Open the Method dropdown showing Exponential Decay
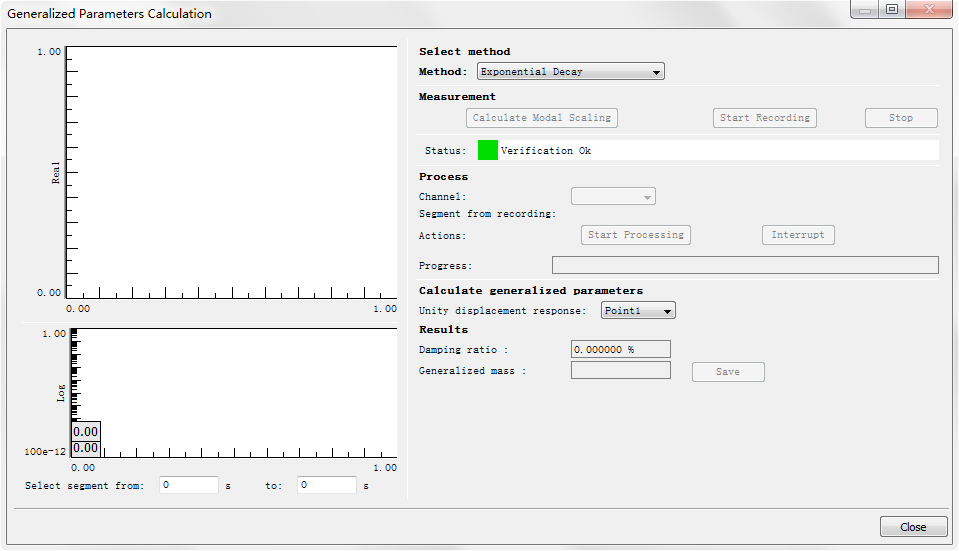 coord(570,72)
